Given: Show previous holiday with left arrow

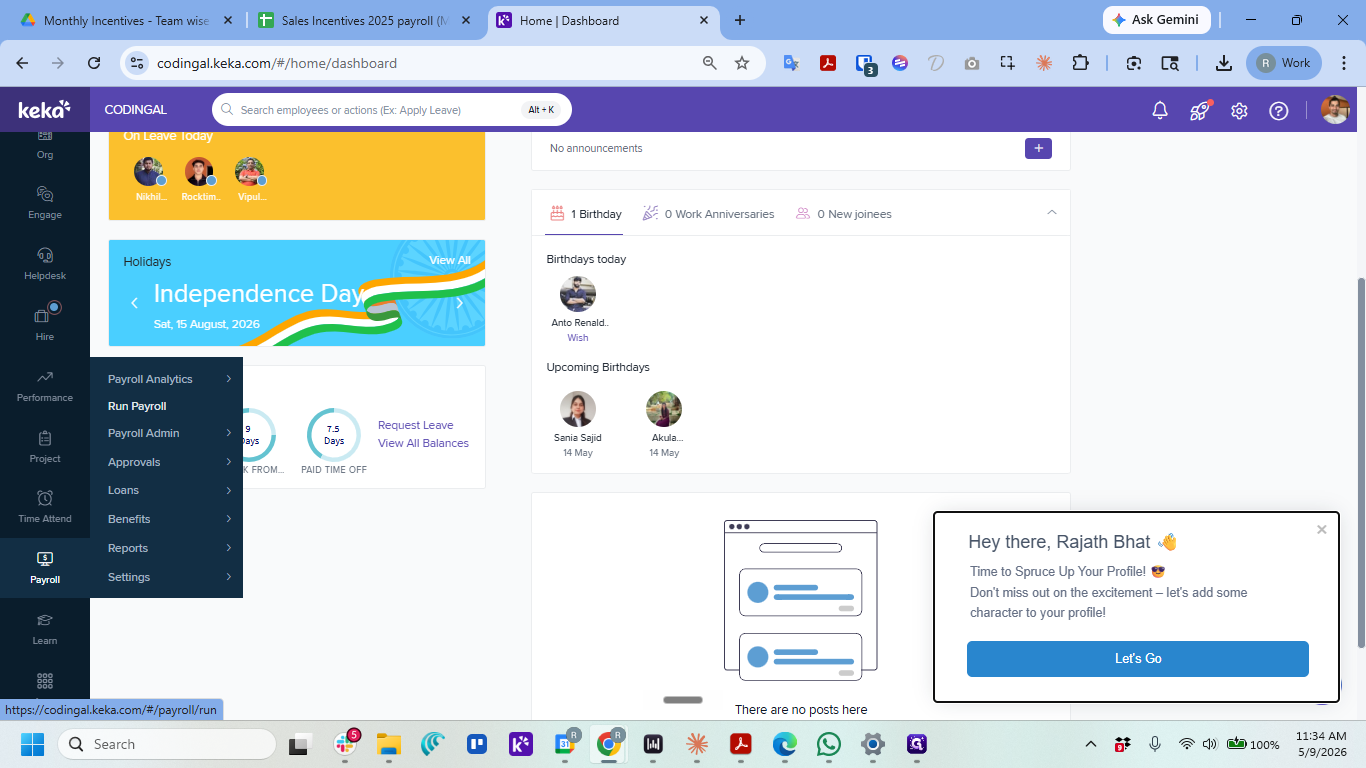Looking at the screenshot, I should click(x=134, y=302).
